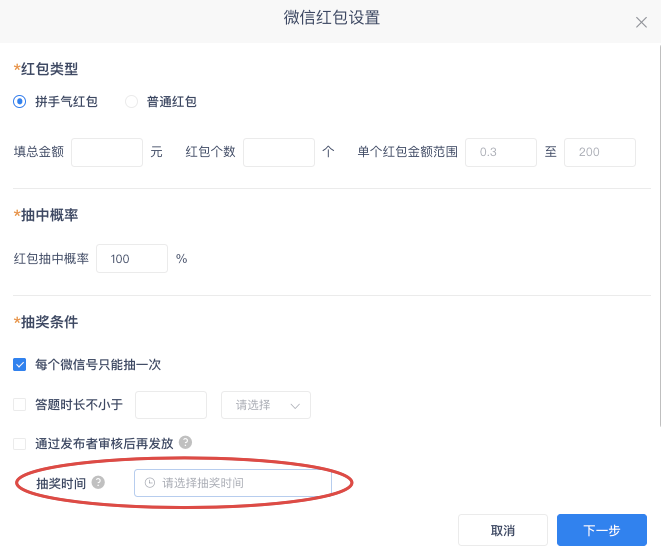Enable the 答题时长不小于 checkbox

coord(19,405)
